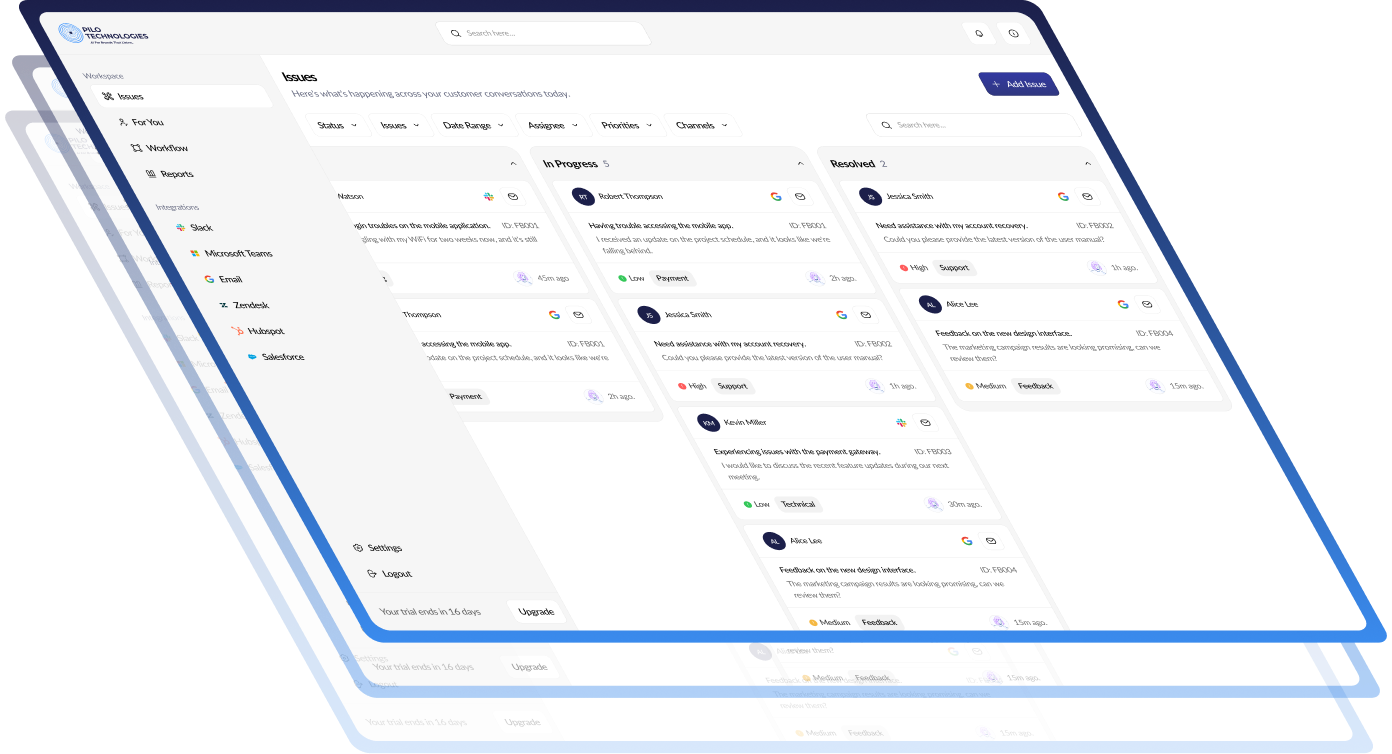Open the Issues section in the sidebar
This screenshot has height=754, width=1392.
click(130, 96)
